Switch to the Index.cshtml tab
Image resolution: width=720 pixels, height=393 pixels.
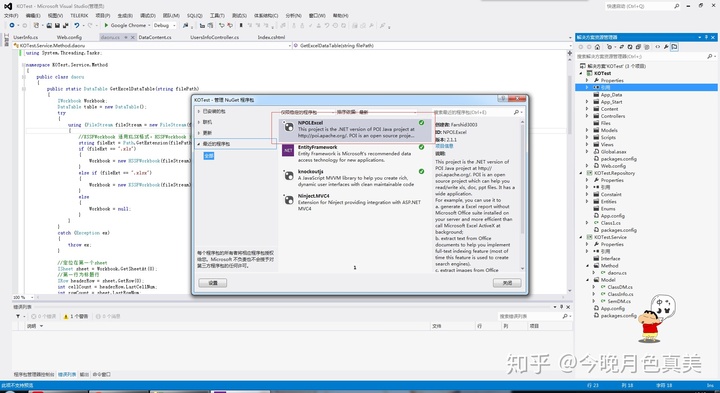tap(271, 37)
